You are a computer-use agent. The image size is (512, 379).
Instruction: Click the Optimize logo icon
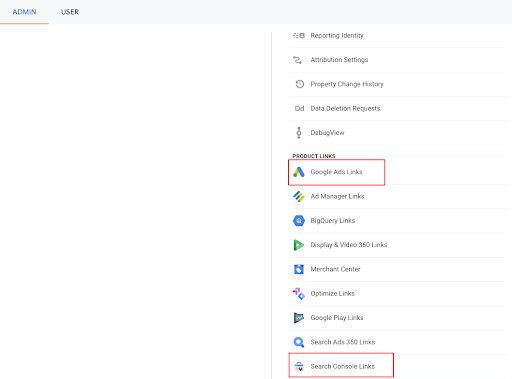point(299,294)
